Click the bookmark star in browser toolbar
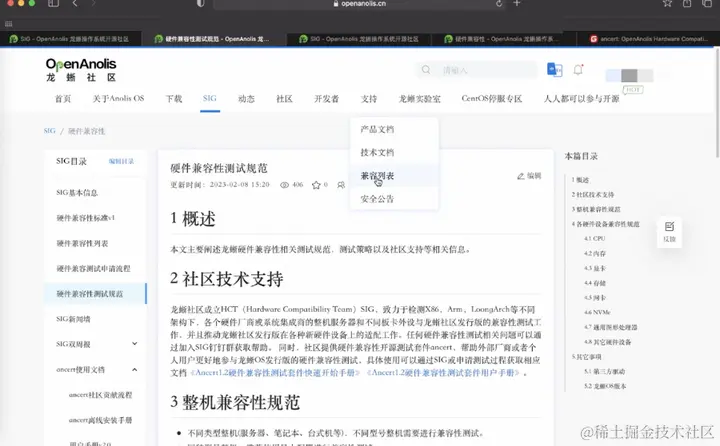This screenshot has height=446, width=720. 667,3
